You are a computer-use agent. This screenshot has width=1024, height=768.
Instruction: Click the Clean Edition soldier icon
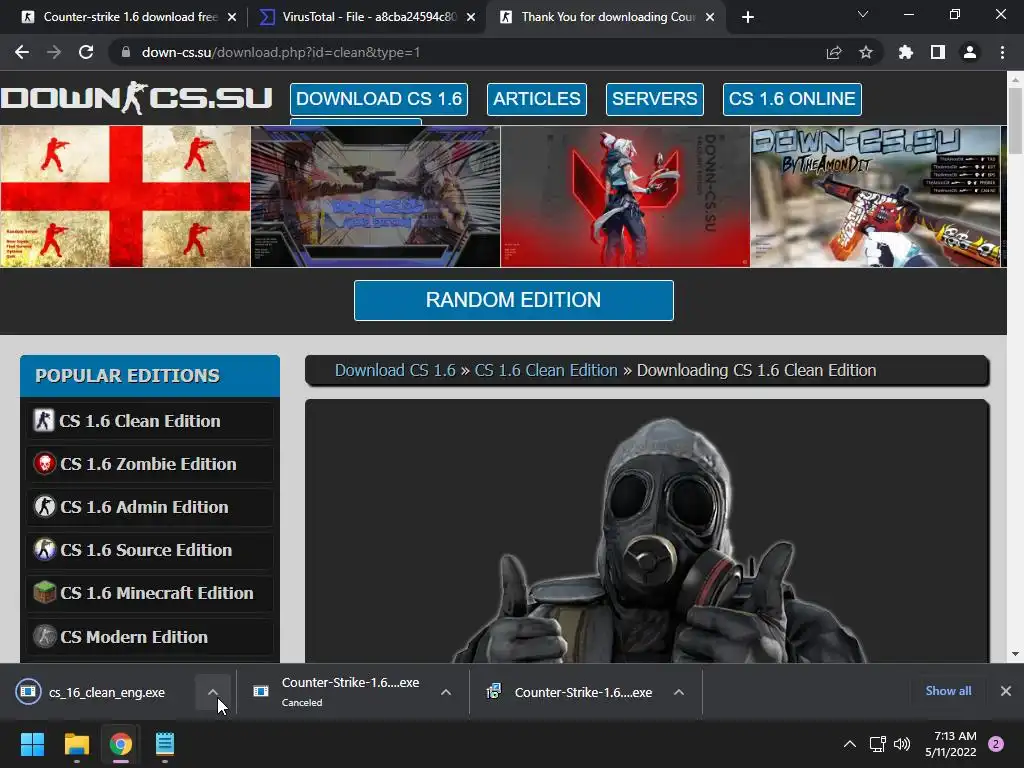(x=44, y=421)
